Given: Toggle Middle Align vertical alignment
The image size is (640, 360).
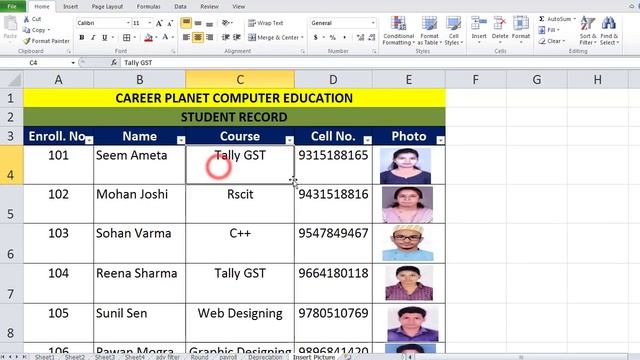Looking at the screenshot, I should (198, 23).
